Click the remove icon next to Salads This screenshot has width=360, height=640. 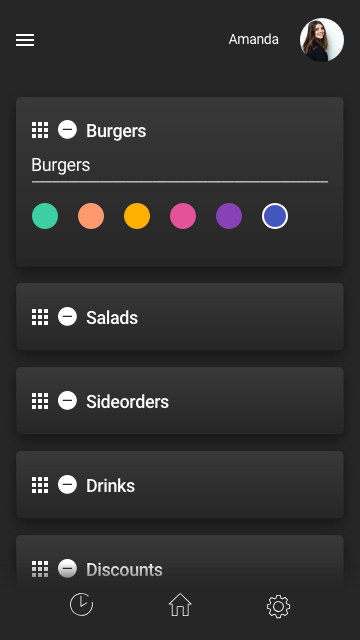point(67,317)
